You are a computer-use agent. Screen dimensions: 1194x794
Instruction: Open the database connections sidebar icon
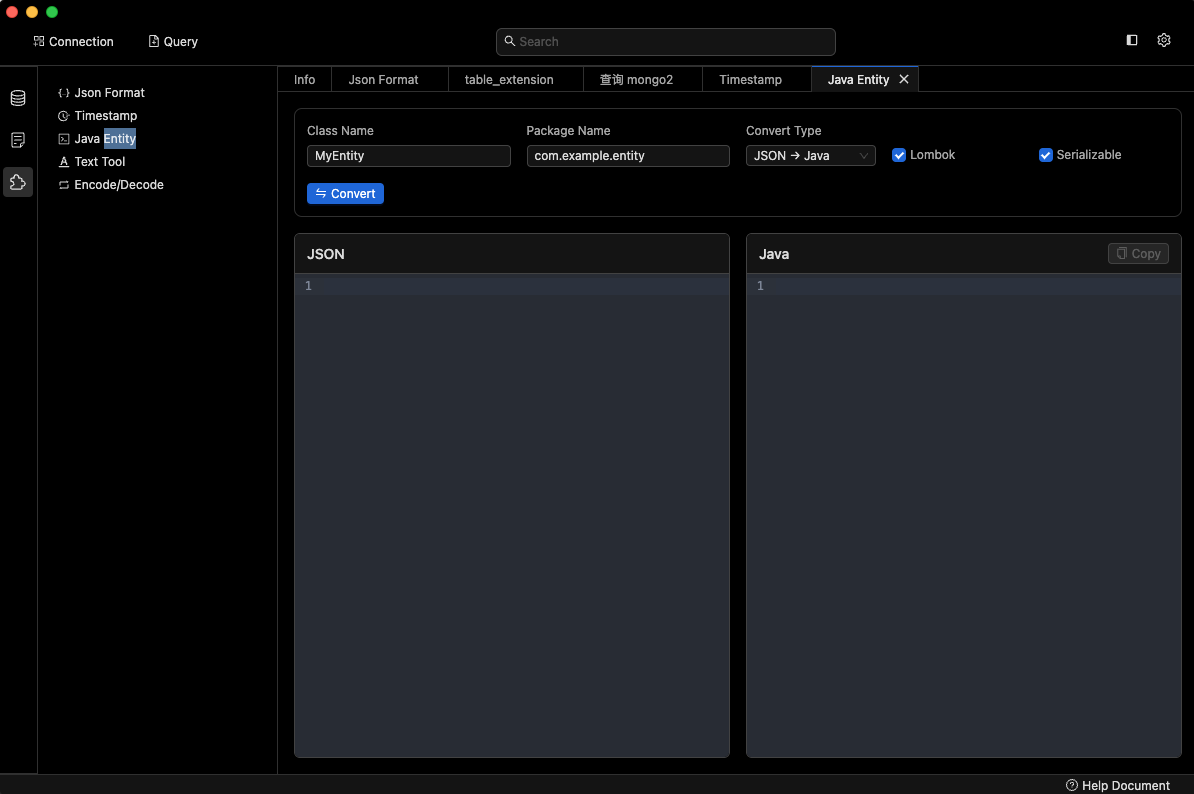[17, 98]
